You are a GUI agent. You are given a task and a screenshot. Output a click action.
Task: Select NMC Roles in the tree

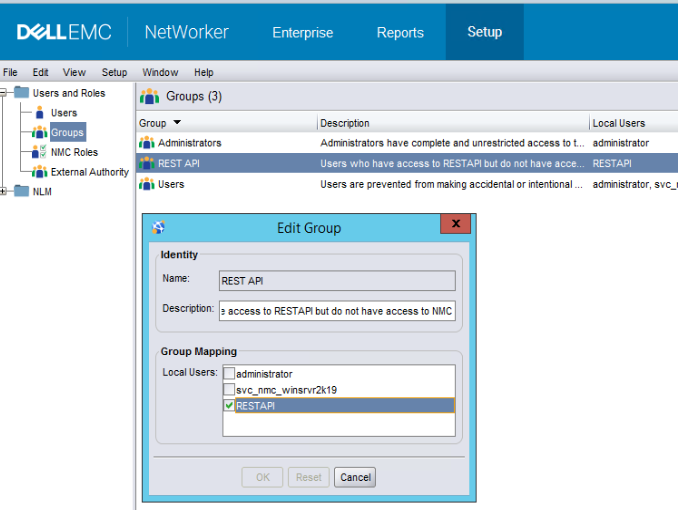[x=74, y=152]
